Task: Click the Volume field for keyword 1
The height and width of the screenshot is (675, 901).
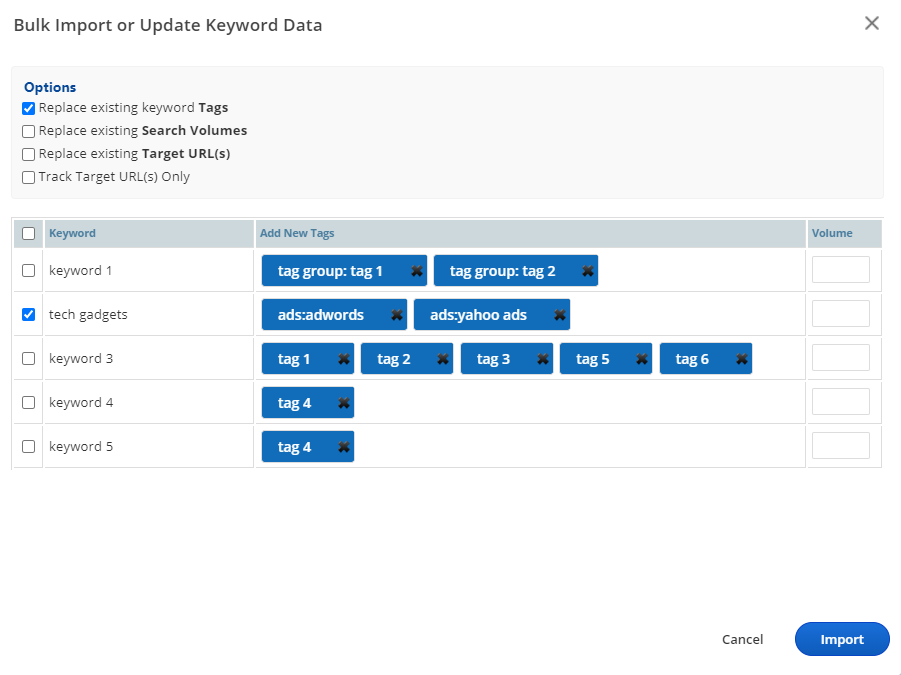Action: pos(840,270)
